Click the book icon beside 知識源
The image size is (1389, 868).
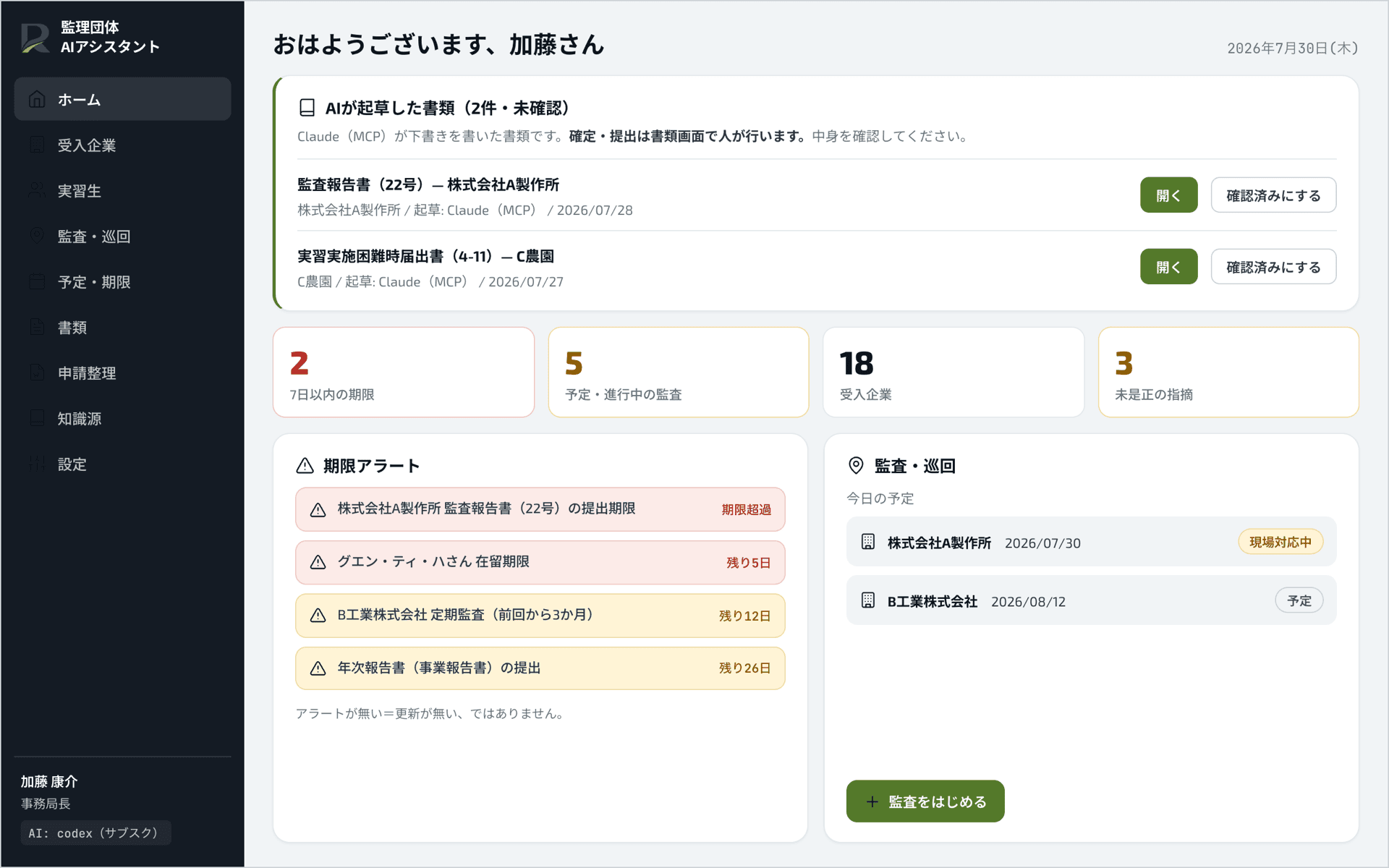tap(37, 418)
